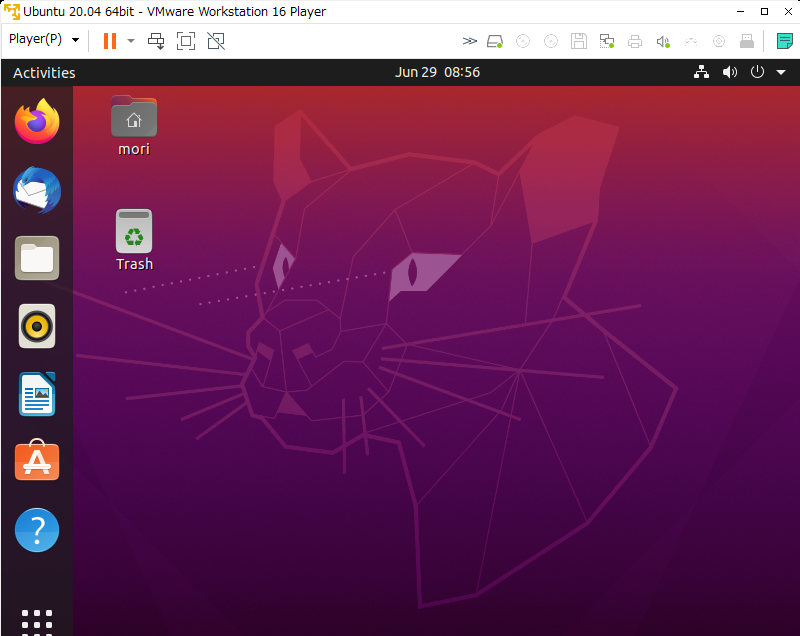Launch Rhythmbox from the dock
800x636 pixels.
(x=37, y=326)
